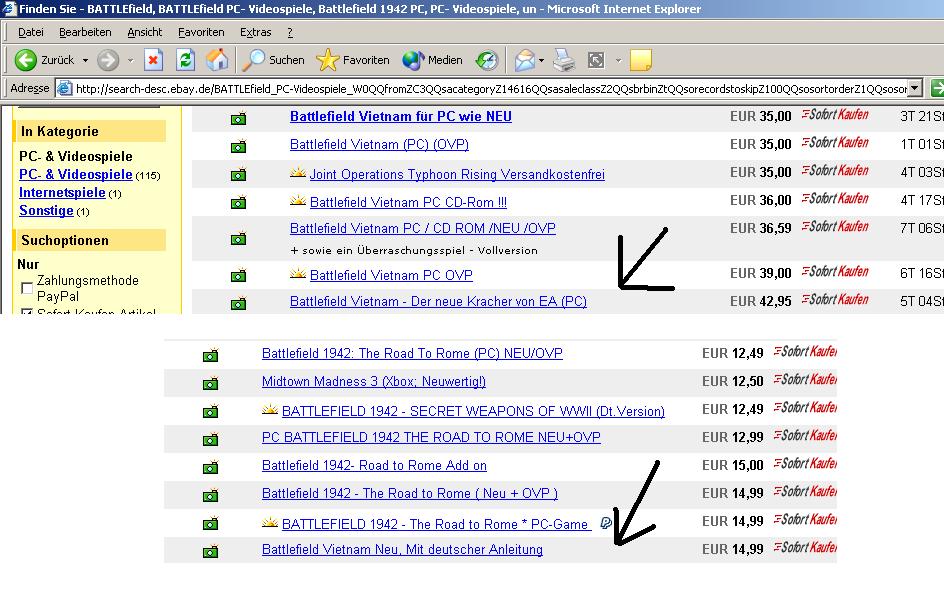Open Midtown Madness 3 Xbox listing
The image size is (944, 605).
coord(373,381)
